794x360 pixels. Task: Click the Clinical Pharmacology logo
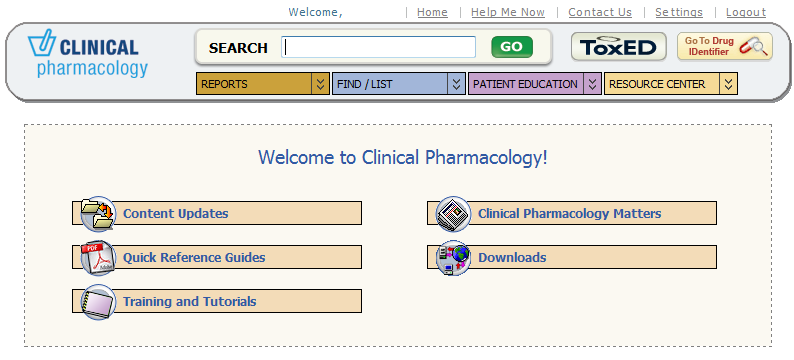click(88, 54)
